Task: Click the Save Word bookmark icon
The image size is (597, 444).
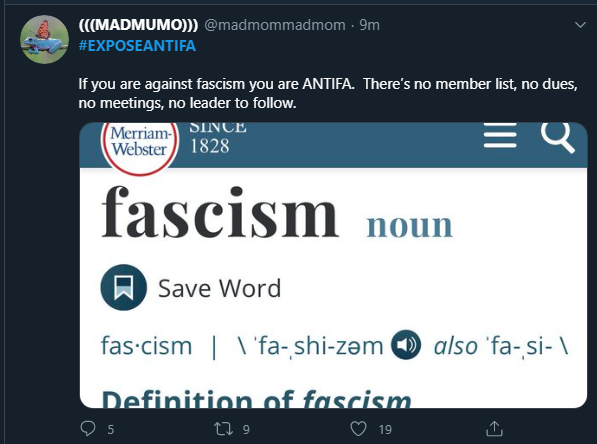Action: click(x=124, y=287)
